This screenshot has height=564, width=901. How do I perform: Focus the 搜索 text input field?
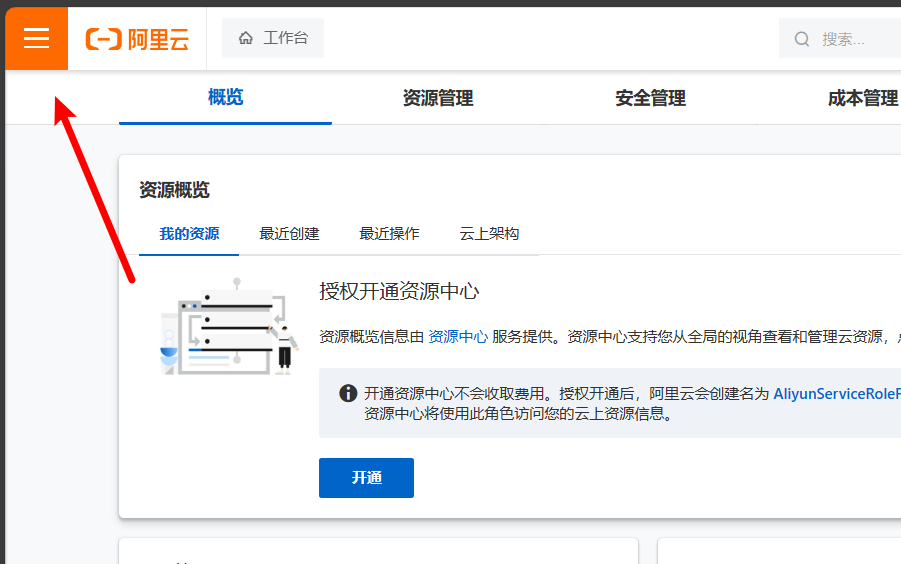(x=855, y=39)
